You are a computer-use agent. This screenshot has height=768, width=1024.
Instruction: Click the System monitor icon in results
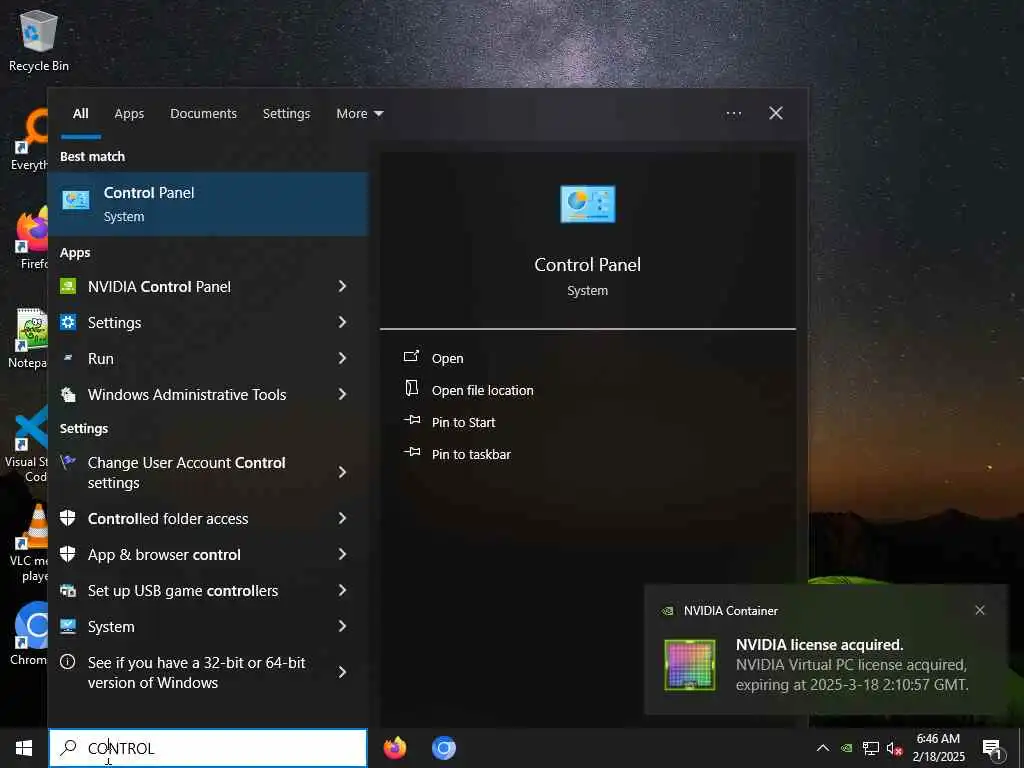click(68, 626)
